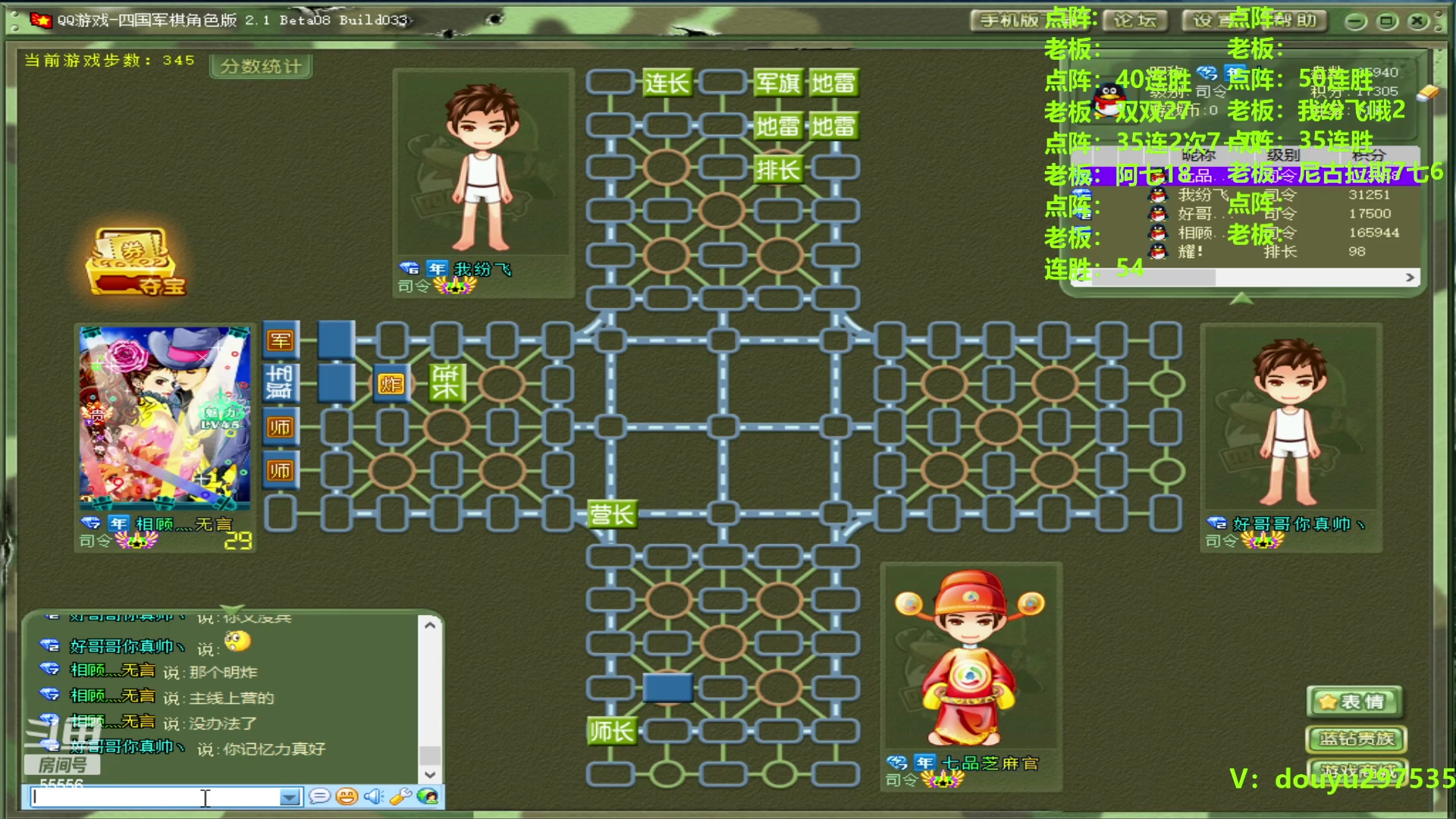Viewport: 1456px width, 819px height.
Task: Select the 连长 piece on the top board
Action: pos(667,83)
